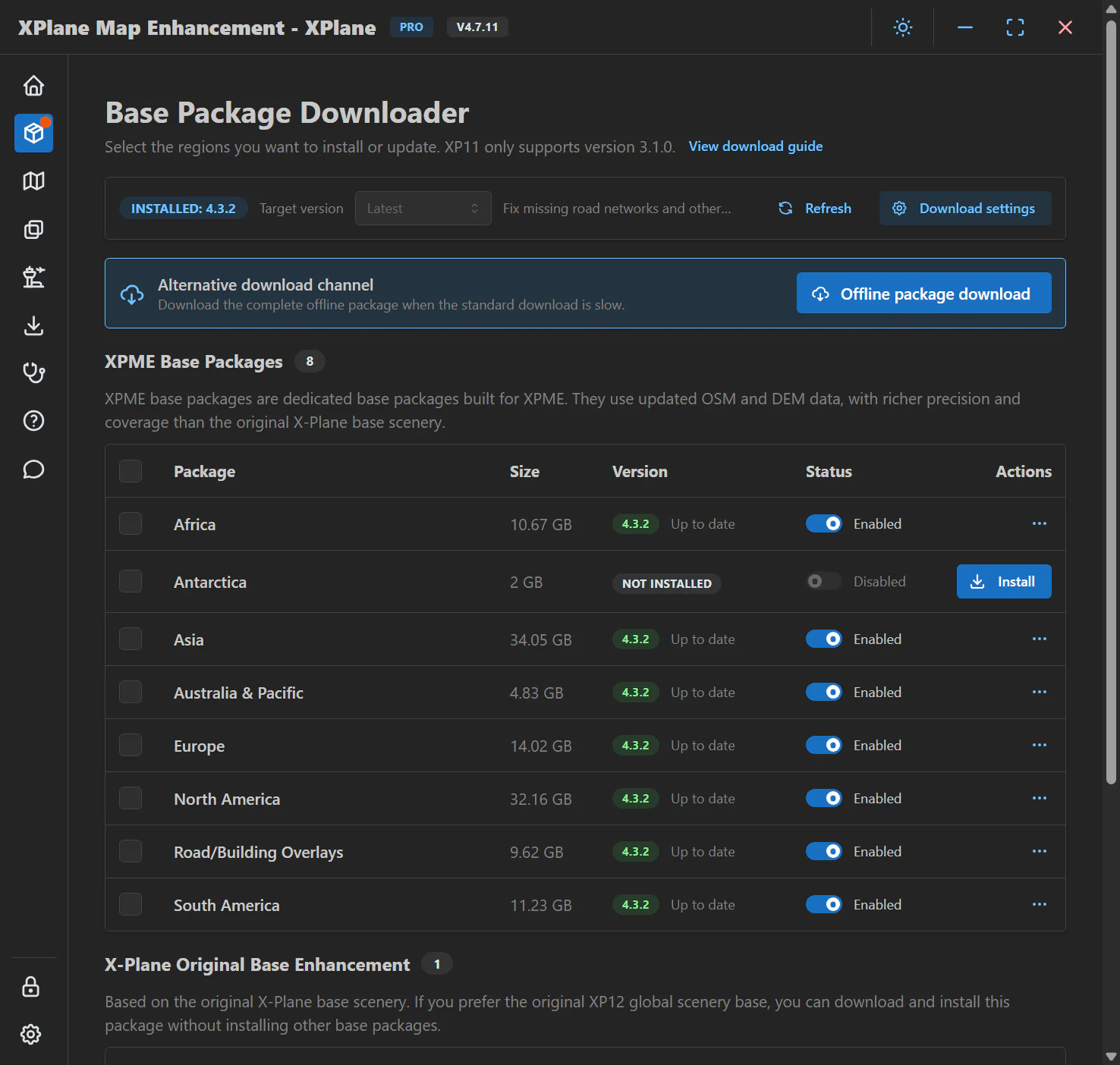This screenshot has height=1065, width=1120.
Task: Open the View download guide link
Action: 756,146
